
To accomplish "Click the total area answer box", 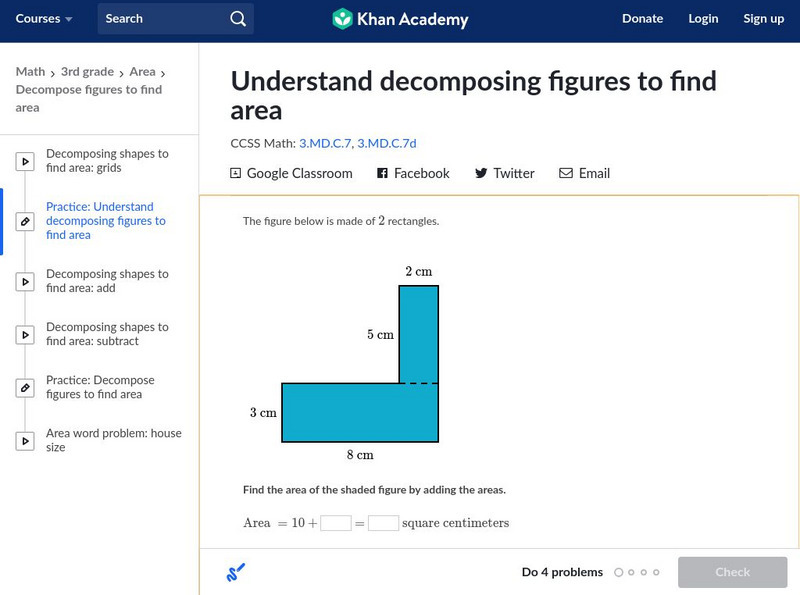I will (383, 523).
